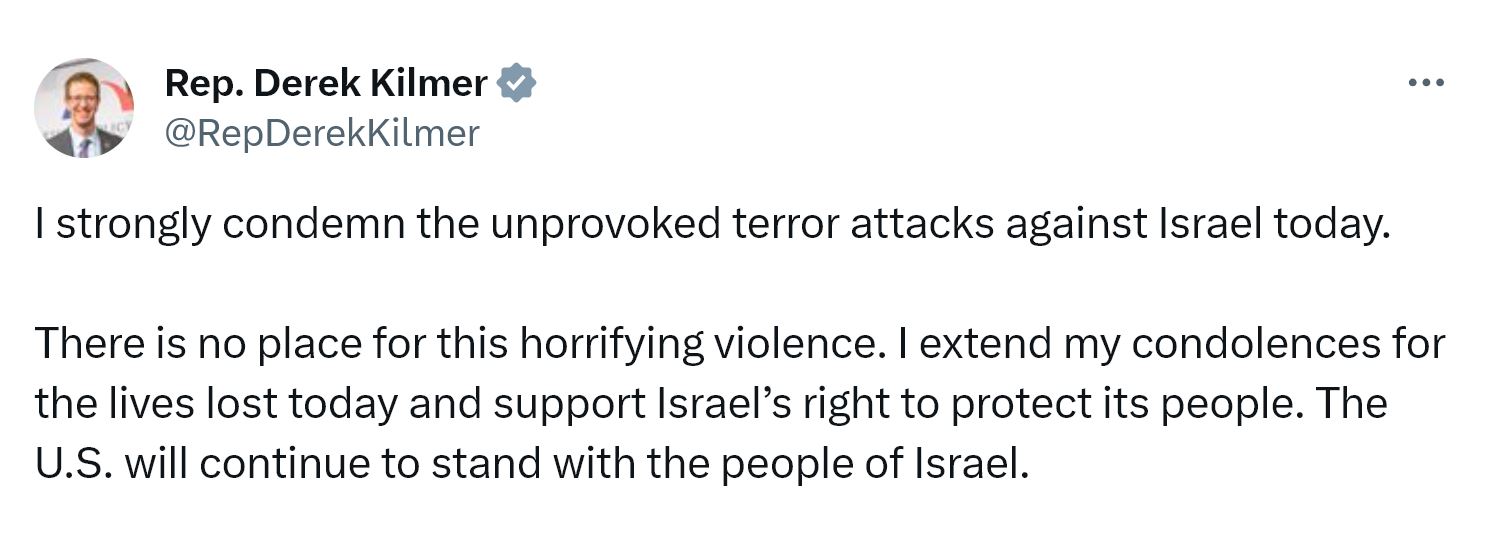Click the last line starting with "U.S."
Screen dimensions: 1486x539
[x=530, y=464]
